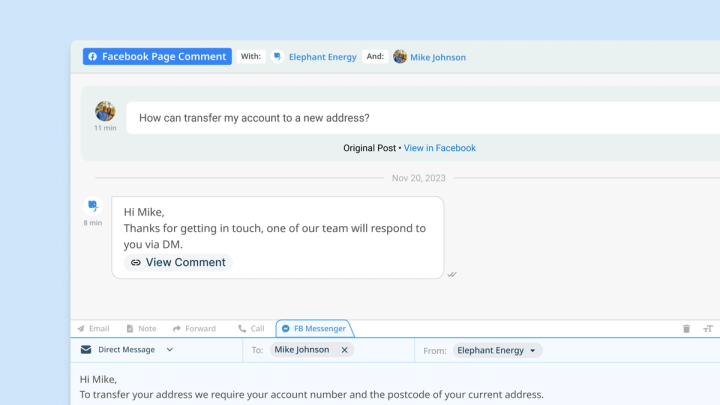720x405 pixels.
Task: Switch to the Email tab
Action: pyautogui.click(x=94, y=329)
